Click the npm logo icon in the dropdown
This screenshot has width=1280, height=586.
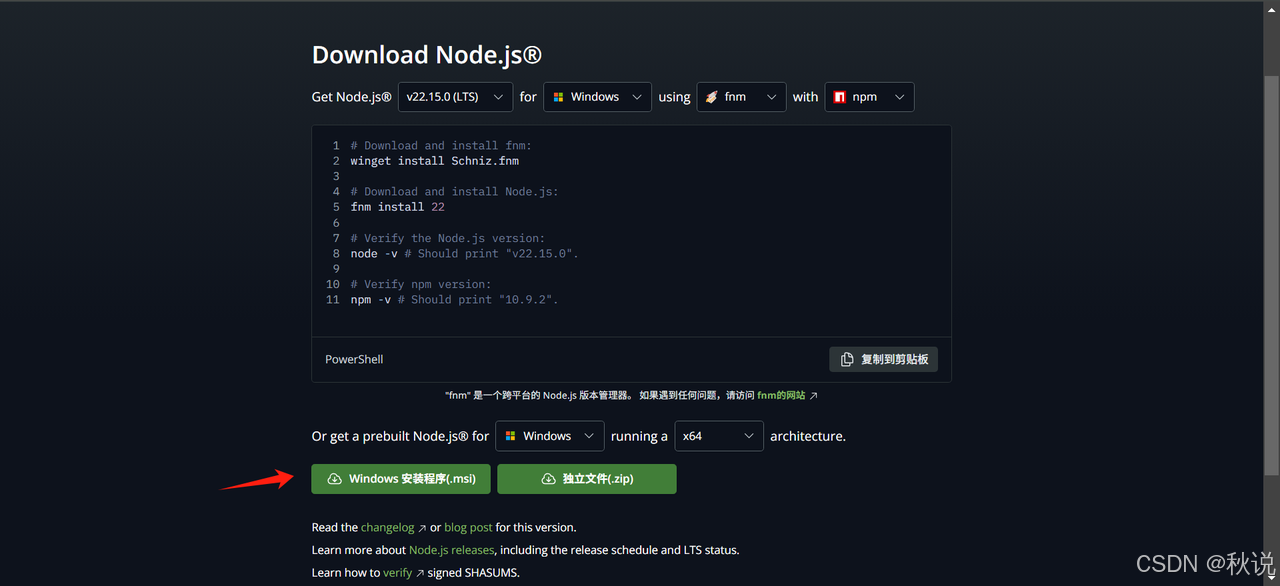coord(840,97)
